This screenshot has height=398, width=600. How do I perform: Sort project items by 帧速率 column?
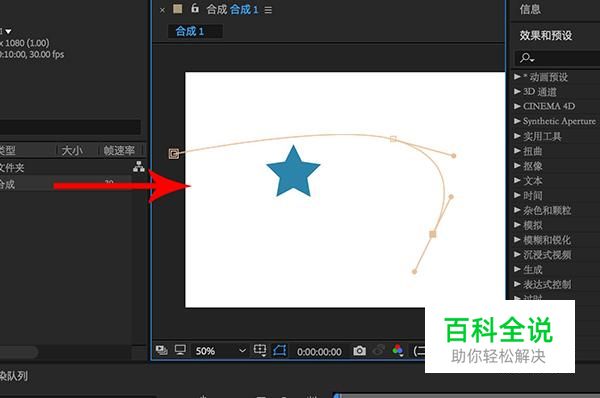click(119, 150)
